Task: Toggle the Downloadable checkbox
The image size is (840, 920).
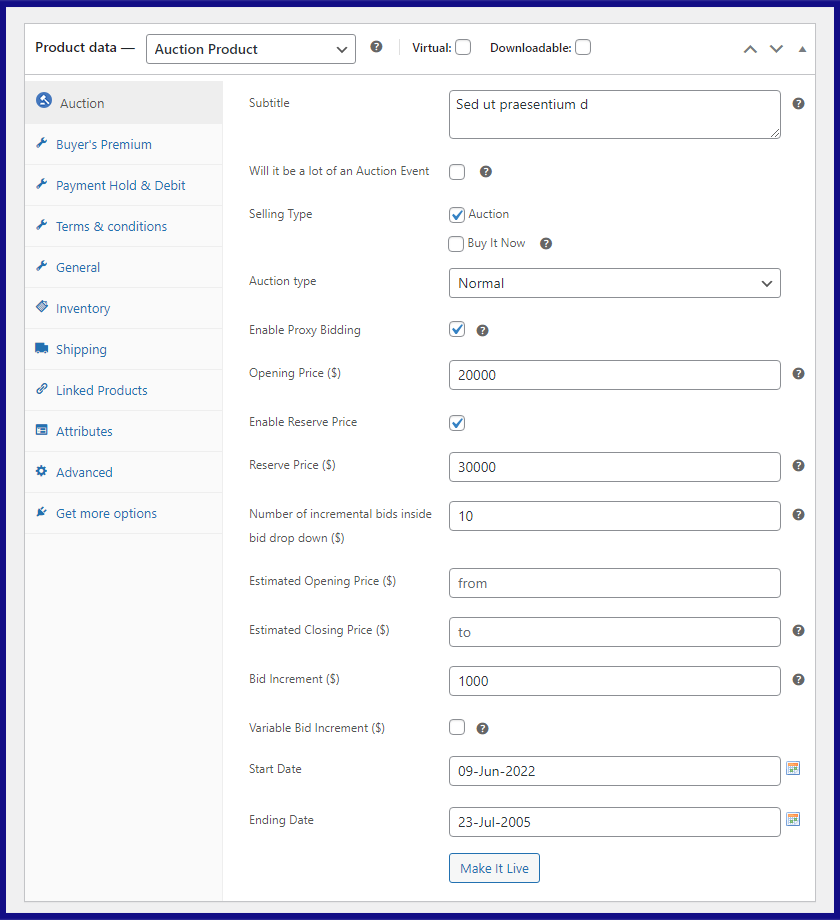Action: click(x=583, y=47)
